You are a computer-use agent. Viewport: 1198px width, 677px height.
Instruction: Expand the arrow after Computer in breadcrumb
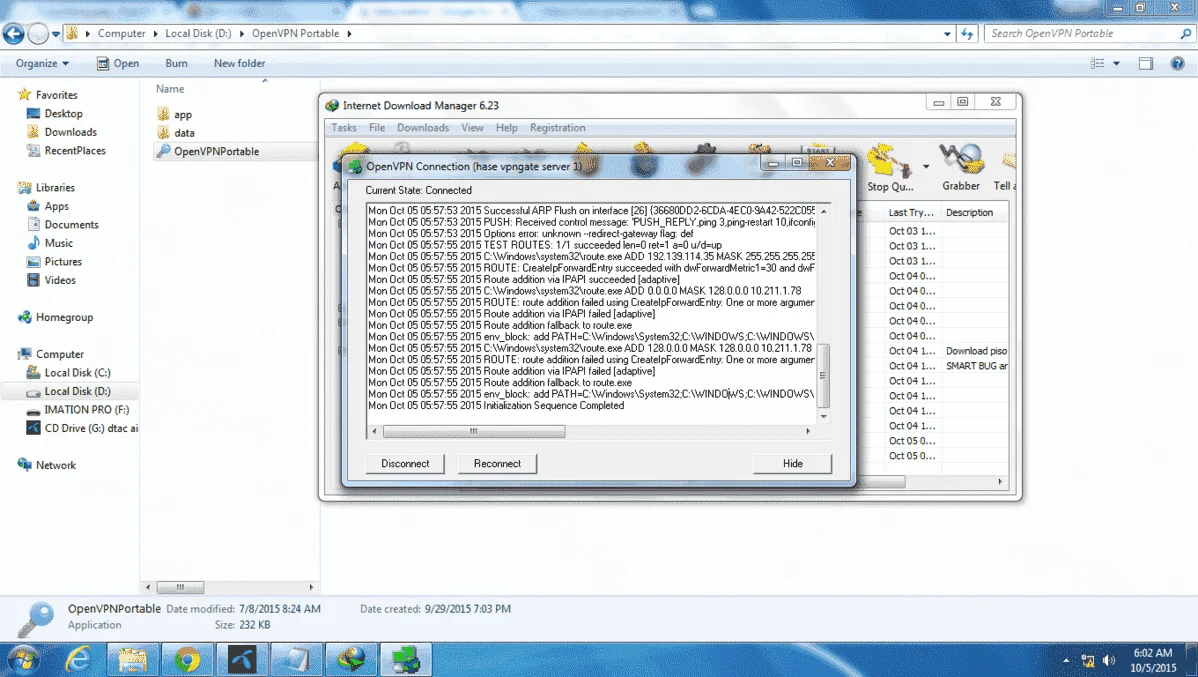156,34
